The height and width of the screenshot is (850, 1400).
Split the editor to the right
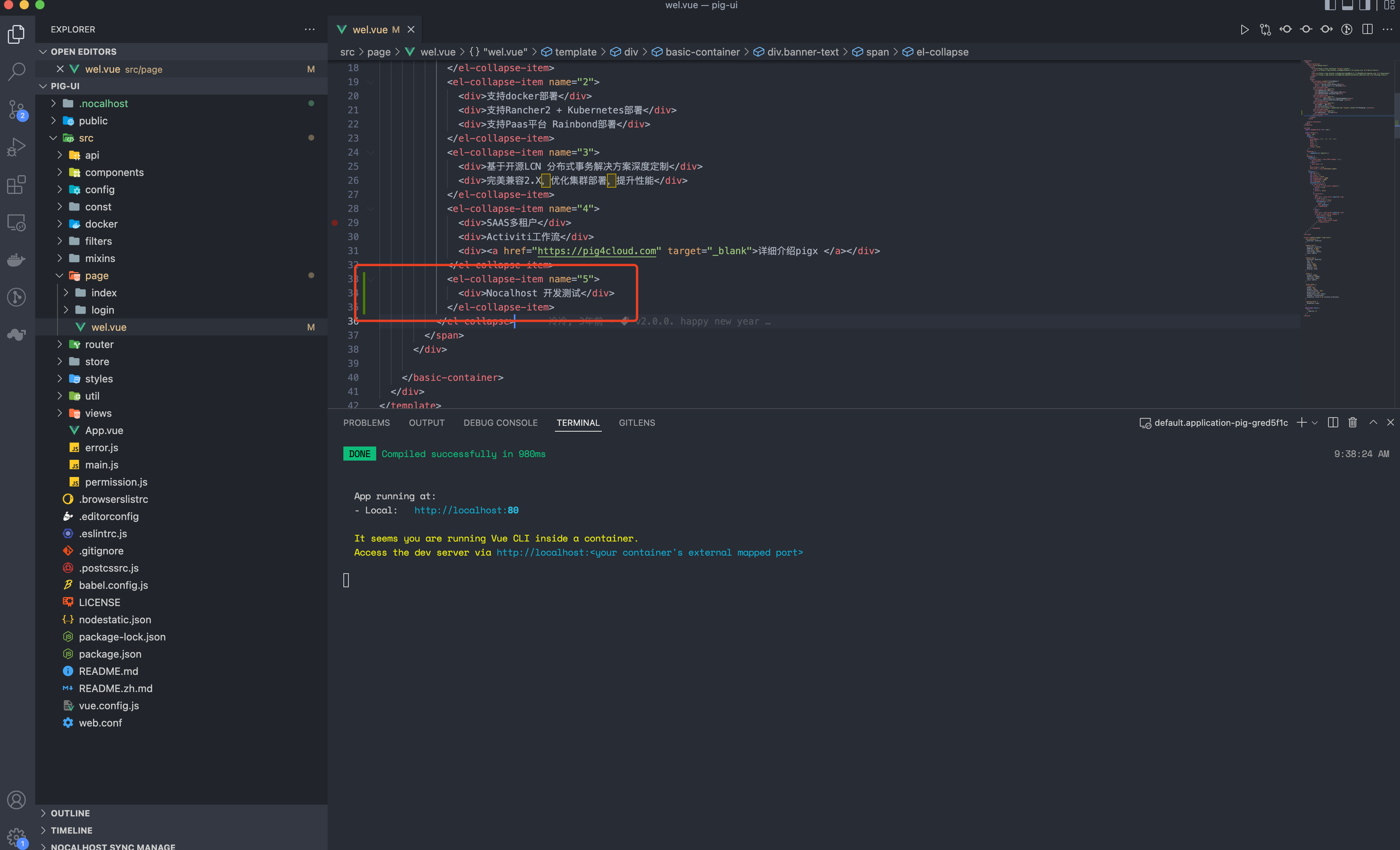coord(1367,30)
